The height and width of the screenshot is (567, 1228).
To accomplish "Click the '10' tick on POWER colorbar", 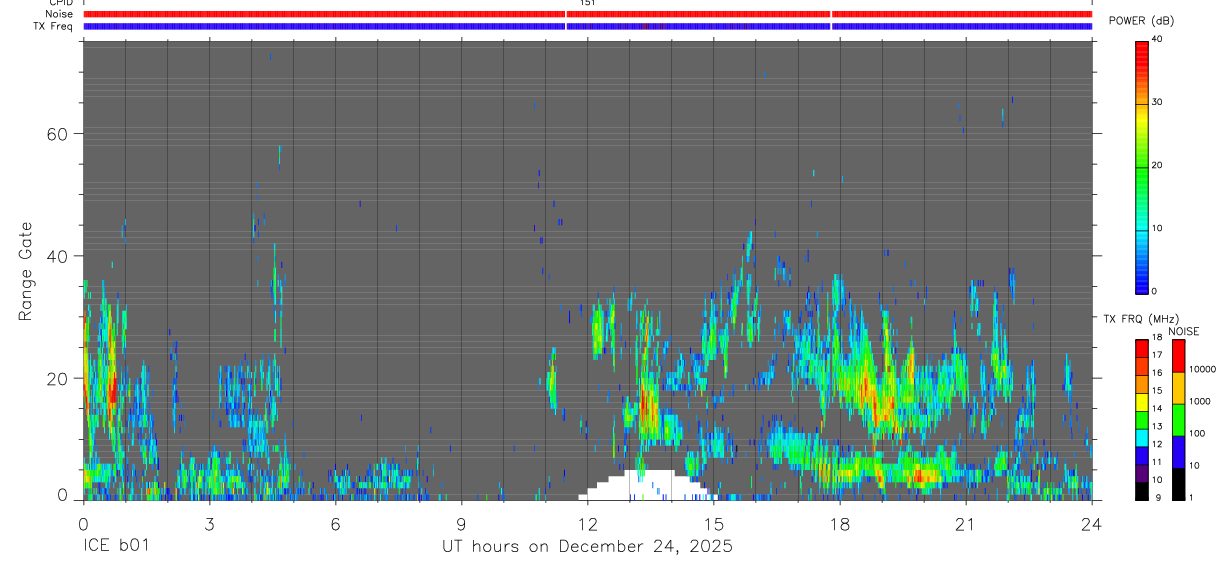I will (x=1157, y=228).
